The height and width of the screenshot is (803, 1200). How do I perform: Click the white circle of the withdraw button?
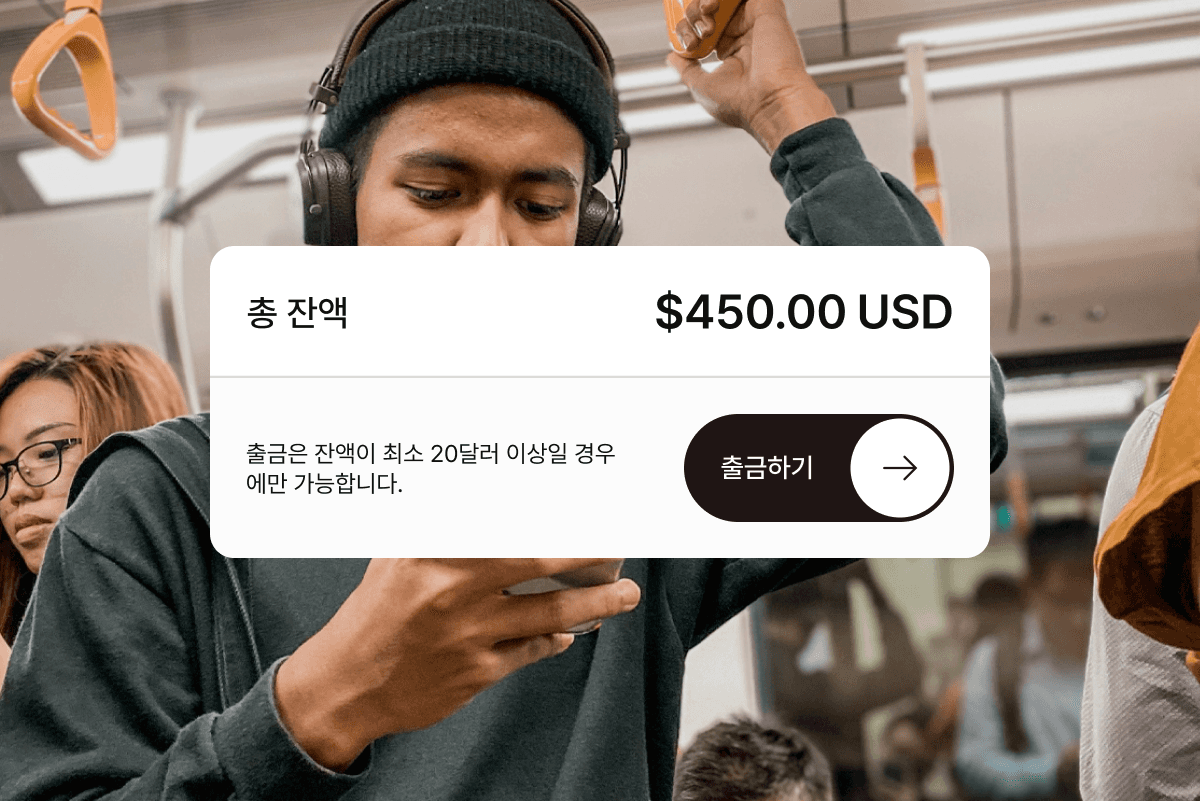pos(900,468)
